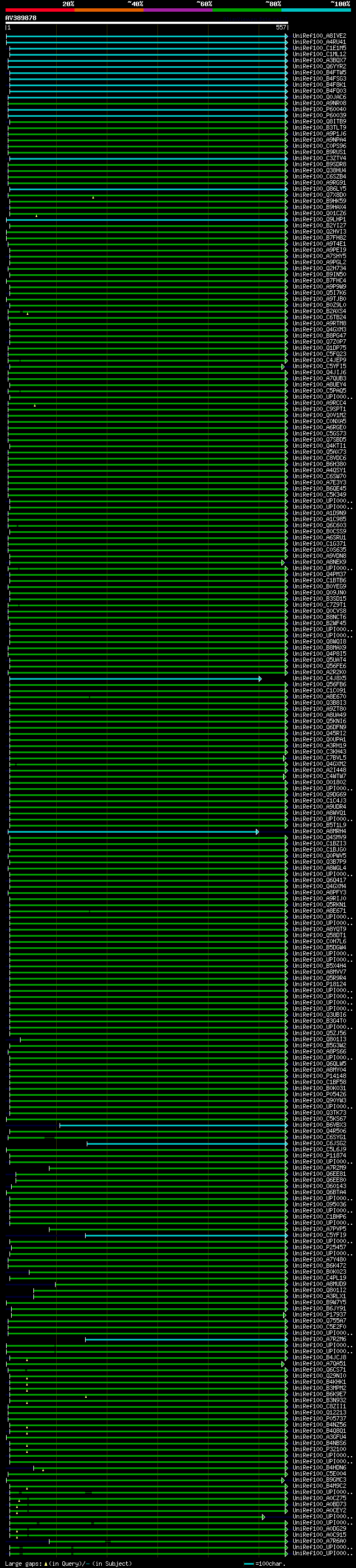Select the UniRef100_B0K023 label
Viewport: 356px width, 1568px height.
click(319, 1272)
